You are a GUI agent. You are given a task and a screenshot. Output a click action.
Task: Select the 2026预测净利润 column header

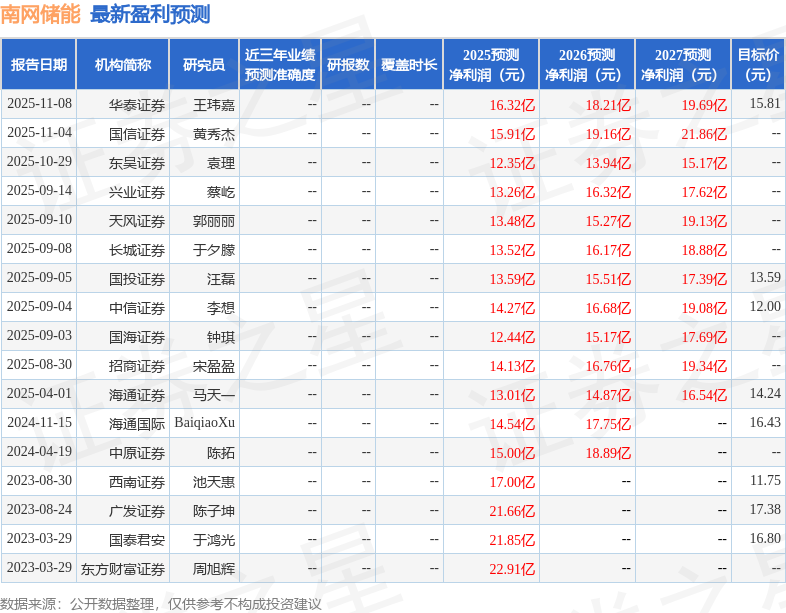pyautogui.click(x=587, y=65)
